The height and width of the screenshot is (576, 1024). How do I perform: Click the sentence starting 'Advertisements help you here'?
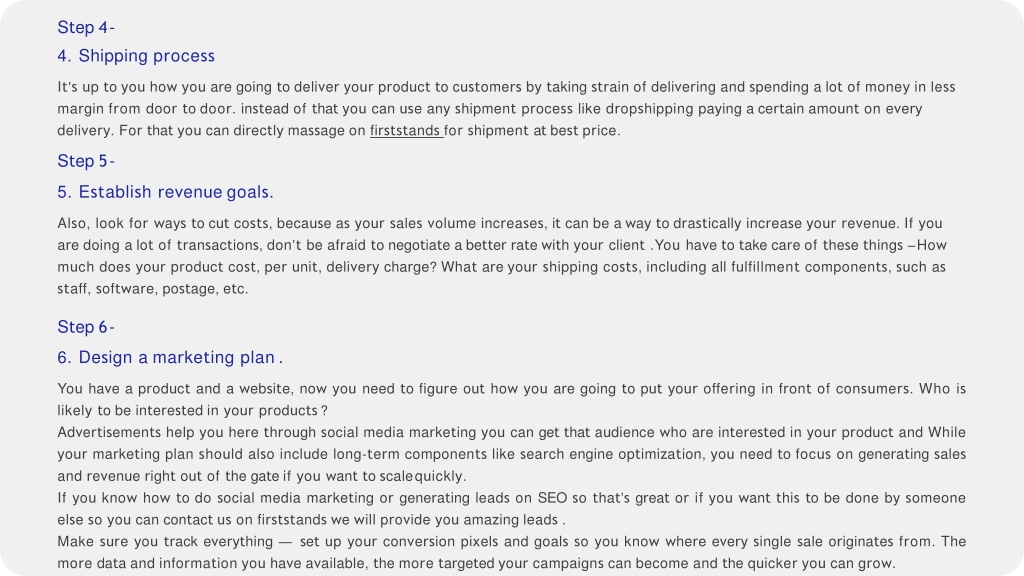(511, 455)
